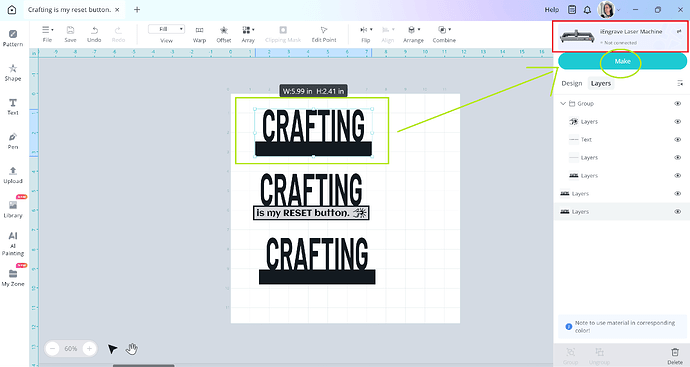Undo the last action

pyautogui.click(x=94, y=34)
